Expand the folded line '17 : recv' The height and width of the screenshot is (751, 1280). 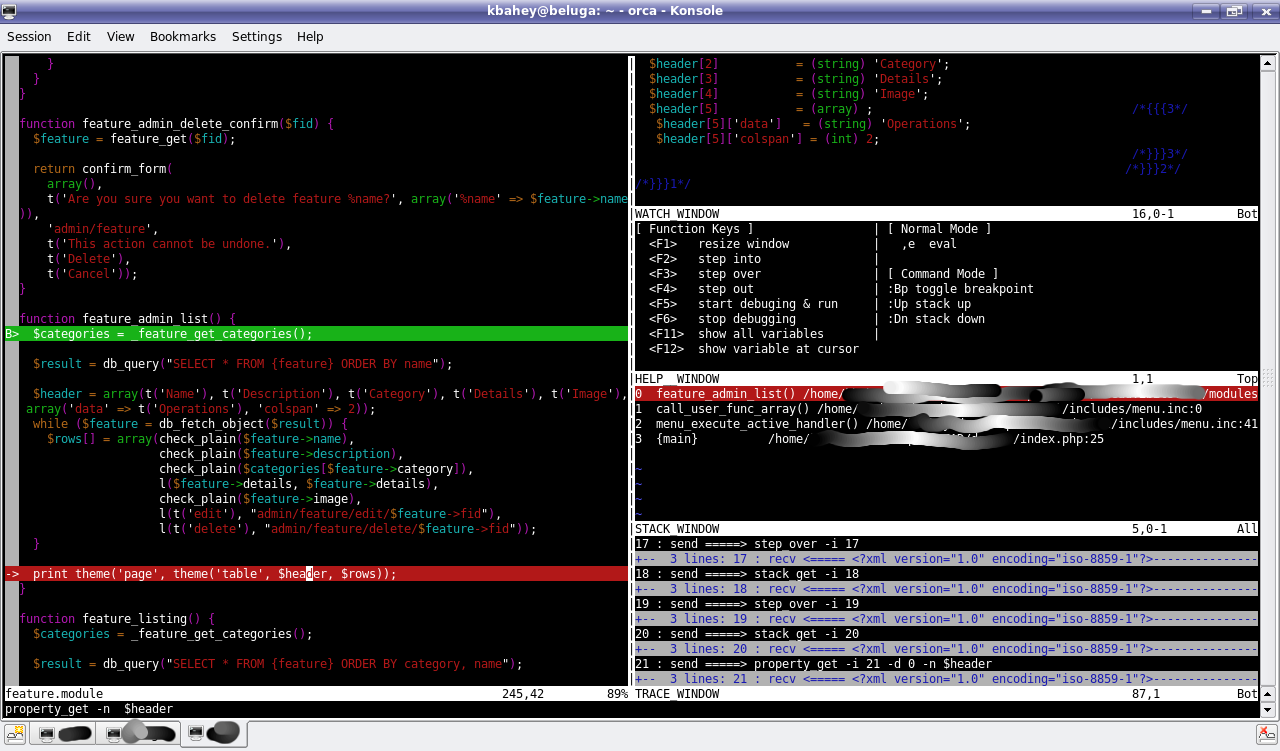[x=946, y=559]
